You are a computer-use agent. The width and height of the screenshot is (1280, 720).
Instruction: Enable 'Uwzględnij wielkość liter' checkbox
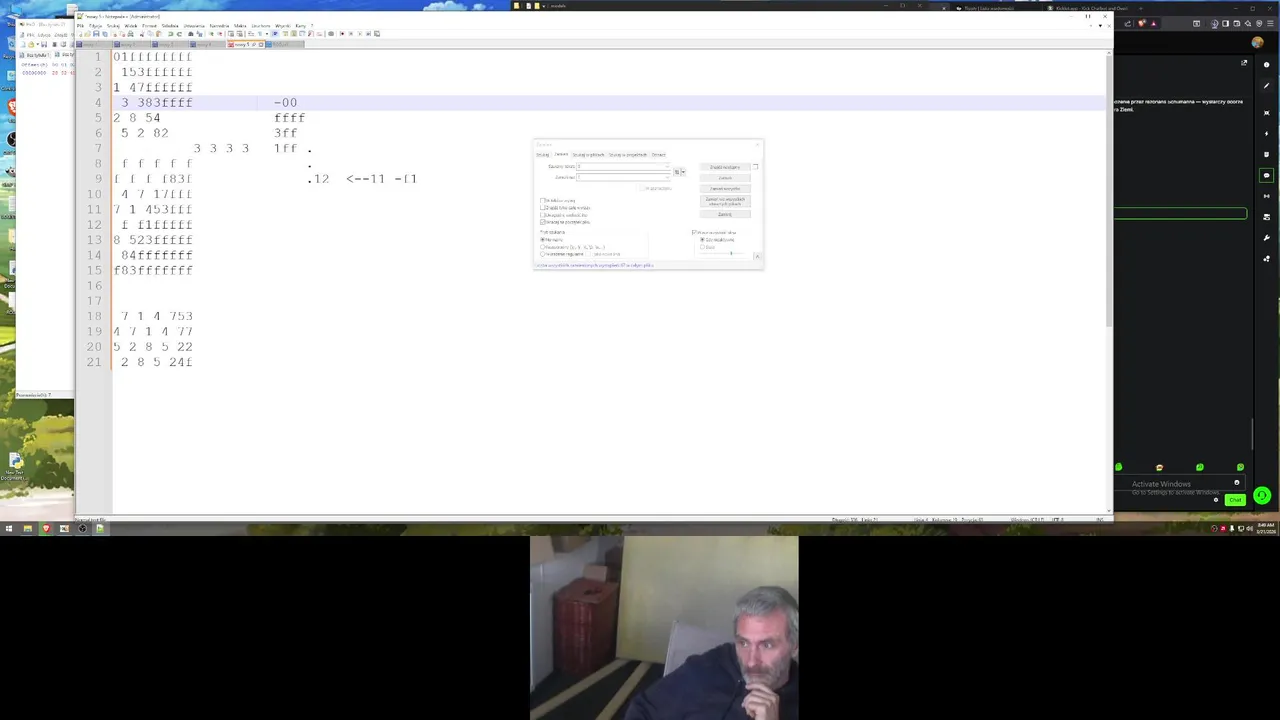(x=542, y=215)
